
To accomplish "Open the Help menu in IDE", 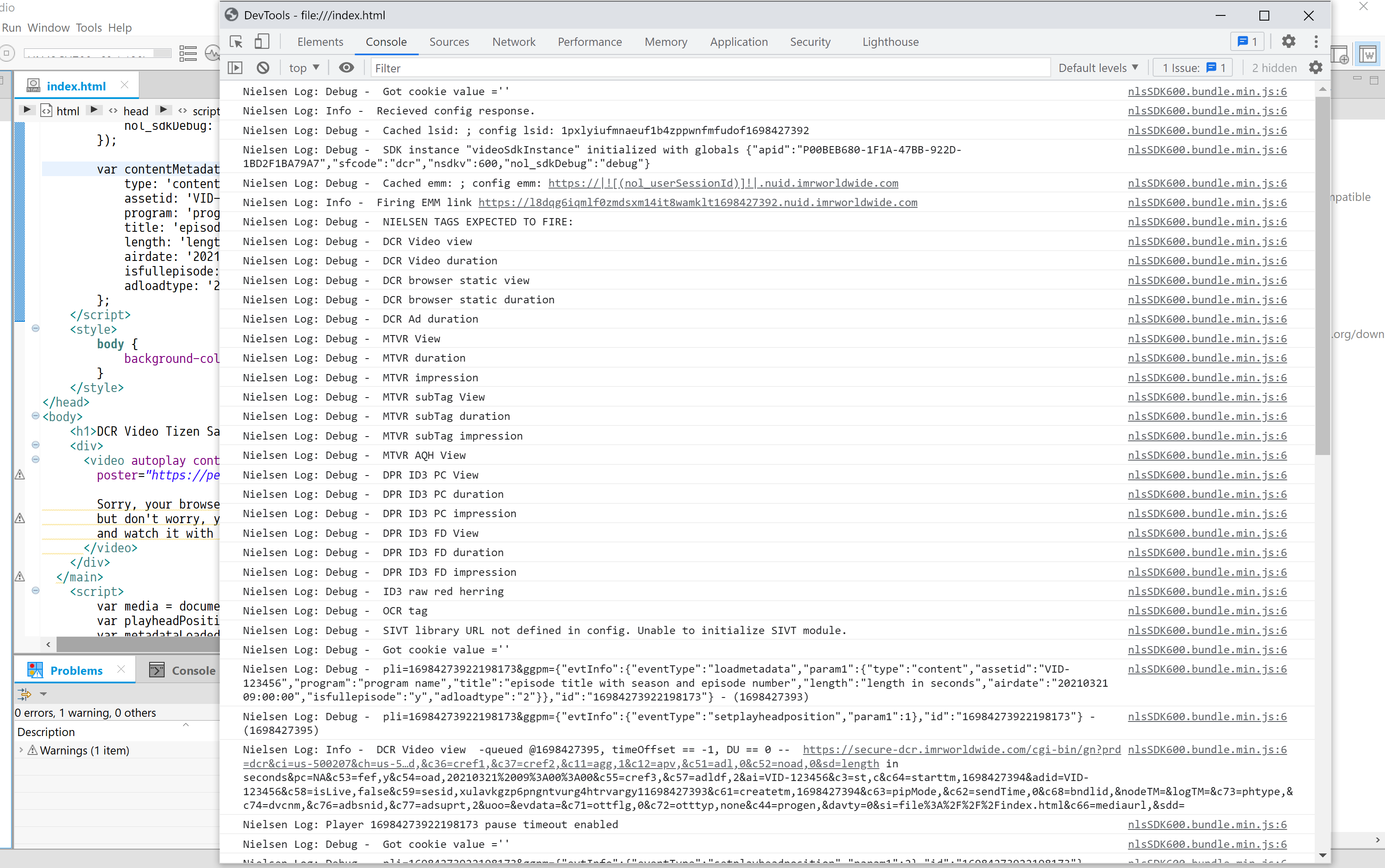I will pos(120,27).
